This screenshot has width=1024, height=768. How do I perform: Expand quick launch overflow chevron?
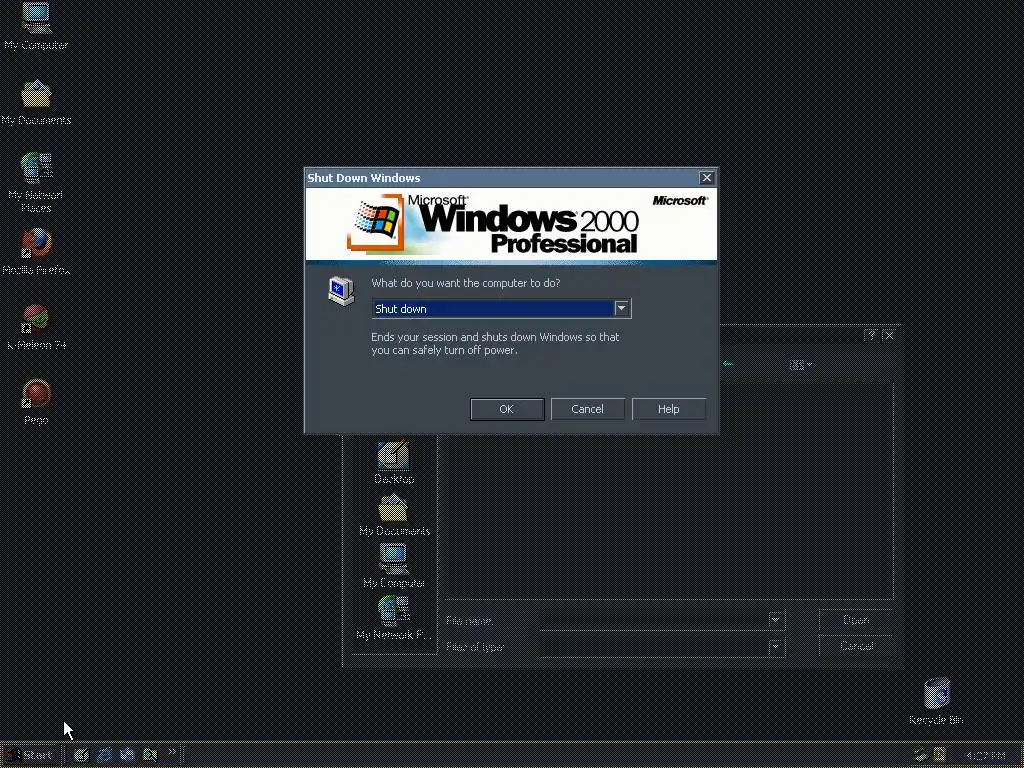(x=172, y=752)
